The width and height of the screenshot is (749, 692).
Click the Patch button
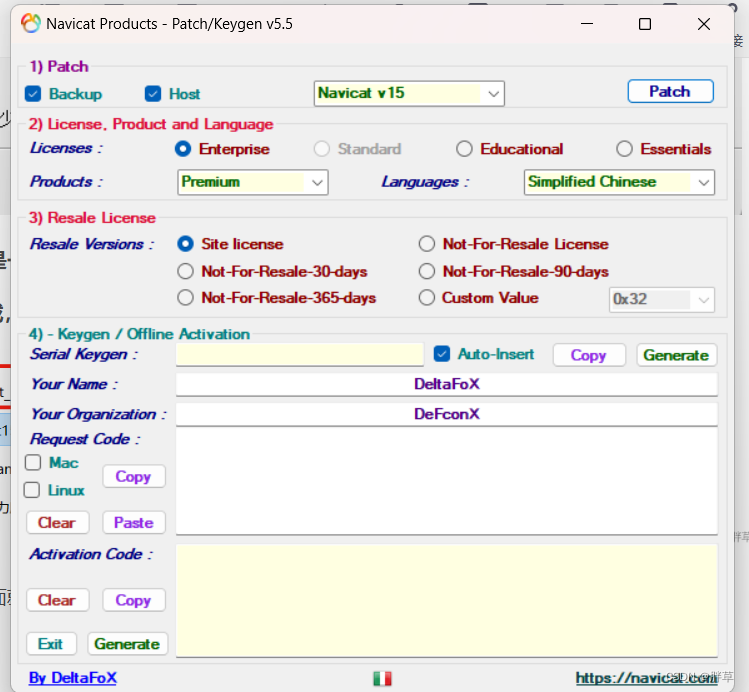[670, 91]
